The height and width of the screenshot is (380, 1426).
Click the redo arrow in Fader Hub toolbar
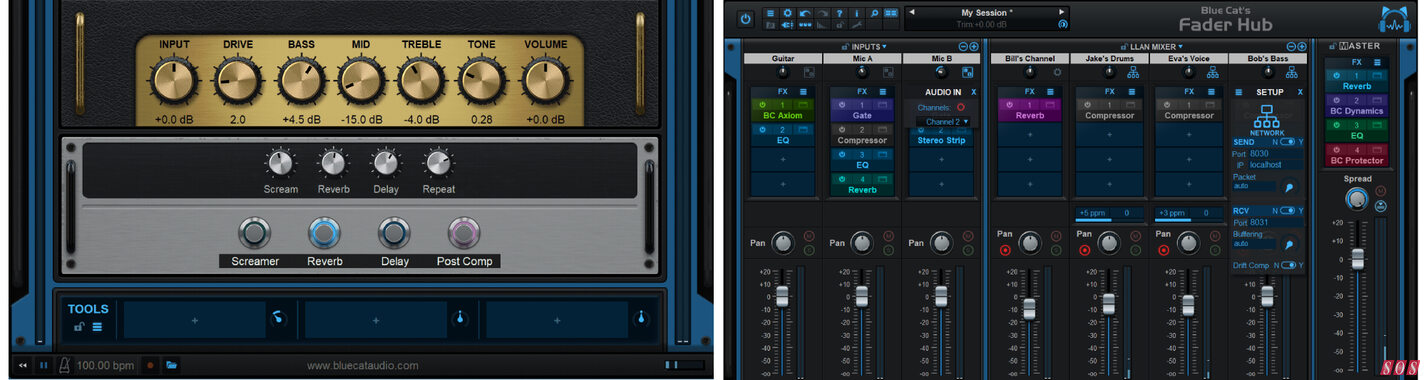click(x=822, y=13)
